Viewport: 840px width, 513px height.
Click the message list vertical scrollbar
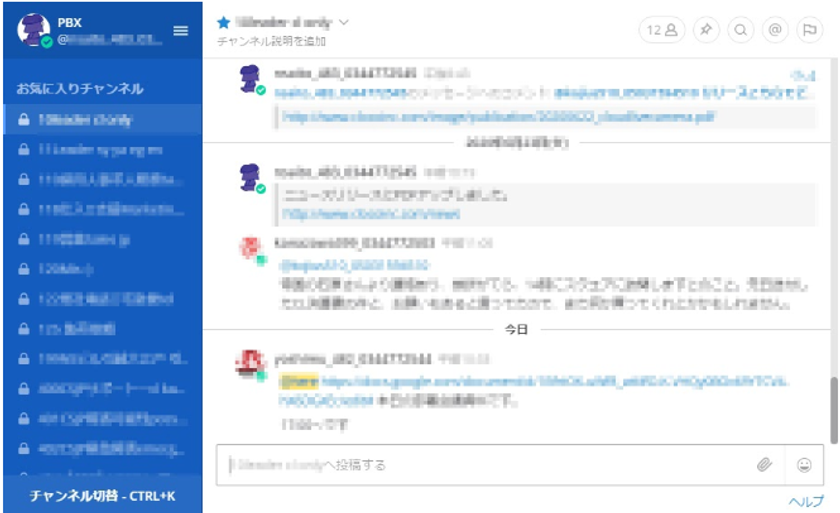(x=834, y=410)
